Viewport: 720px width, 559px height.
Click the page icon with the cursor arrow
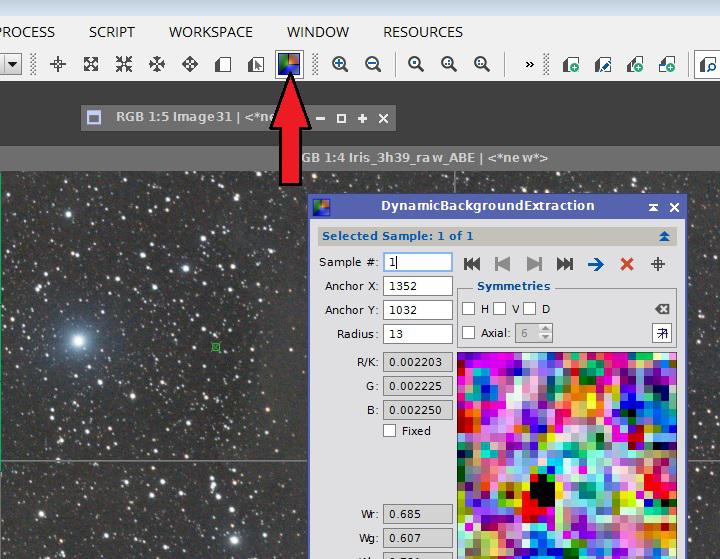[x=256, y=64]
